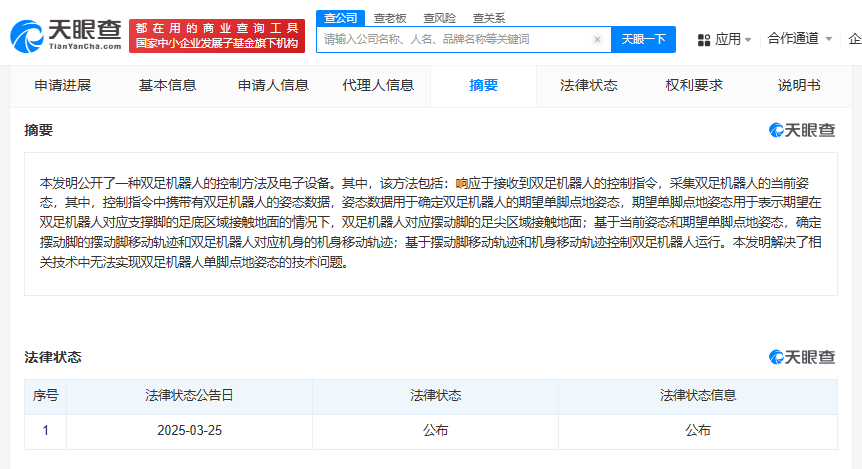Expand the 合作通道 dropdown

click(x=828, y=39)
